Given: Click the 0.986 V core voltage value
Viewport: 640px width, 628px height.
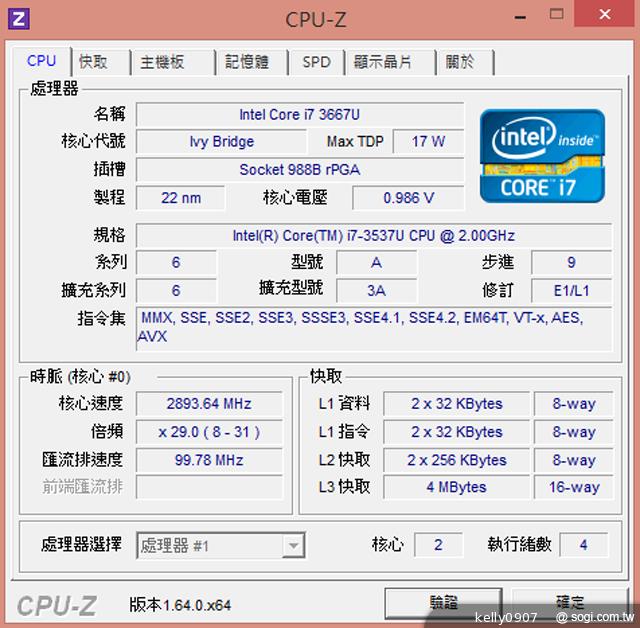Looking at the screenshot, I should (408, 198).
